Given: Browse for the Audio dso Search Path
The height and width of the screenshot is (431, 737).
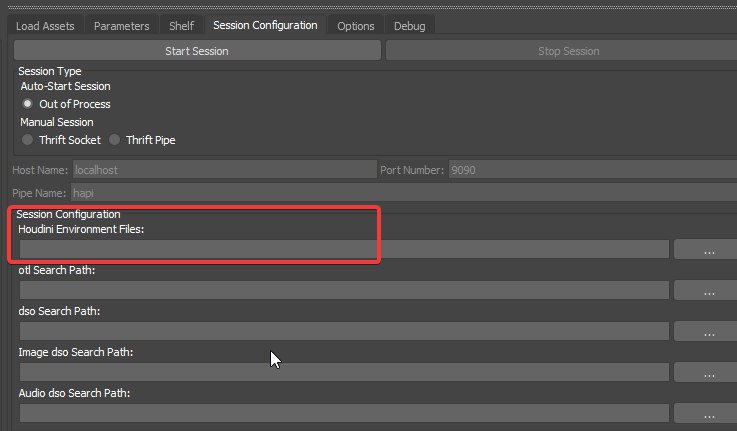Looking at the screenshot, I should [706, 413].
